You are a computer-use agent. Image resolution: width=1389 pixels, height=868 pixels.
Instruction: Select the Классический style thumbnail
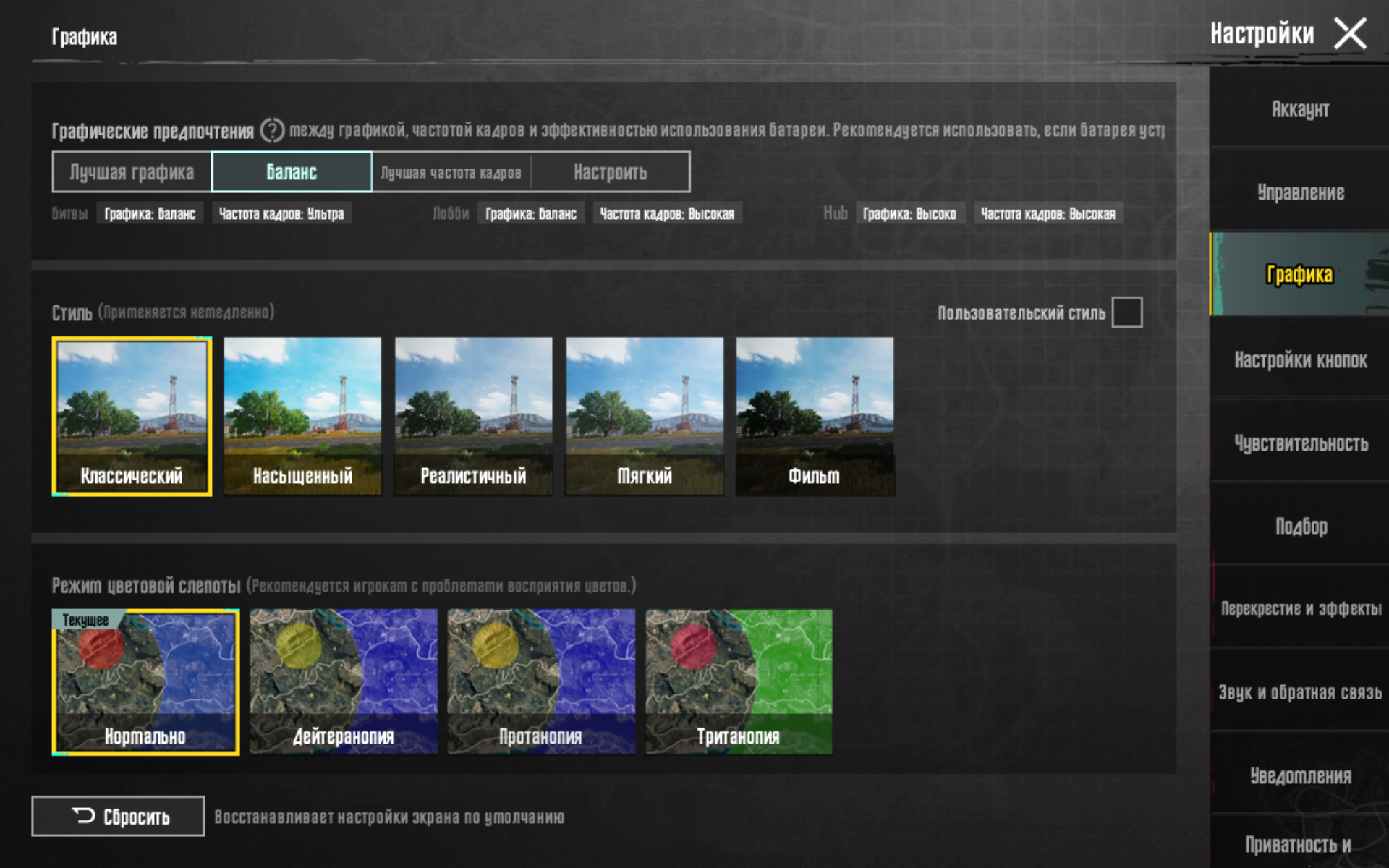point(132,416)
